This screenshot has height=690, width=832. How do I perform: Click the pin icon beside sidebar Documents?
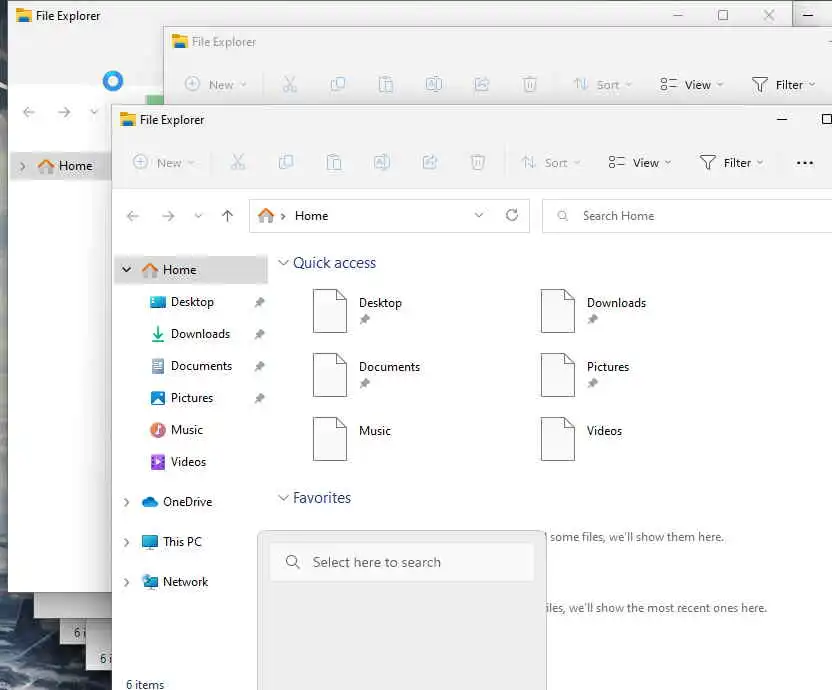pyautogui.click(x=259, y=366)
